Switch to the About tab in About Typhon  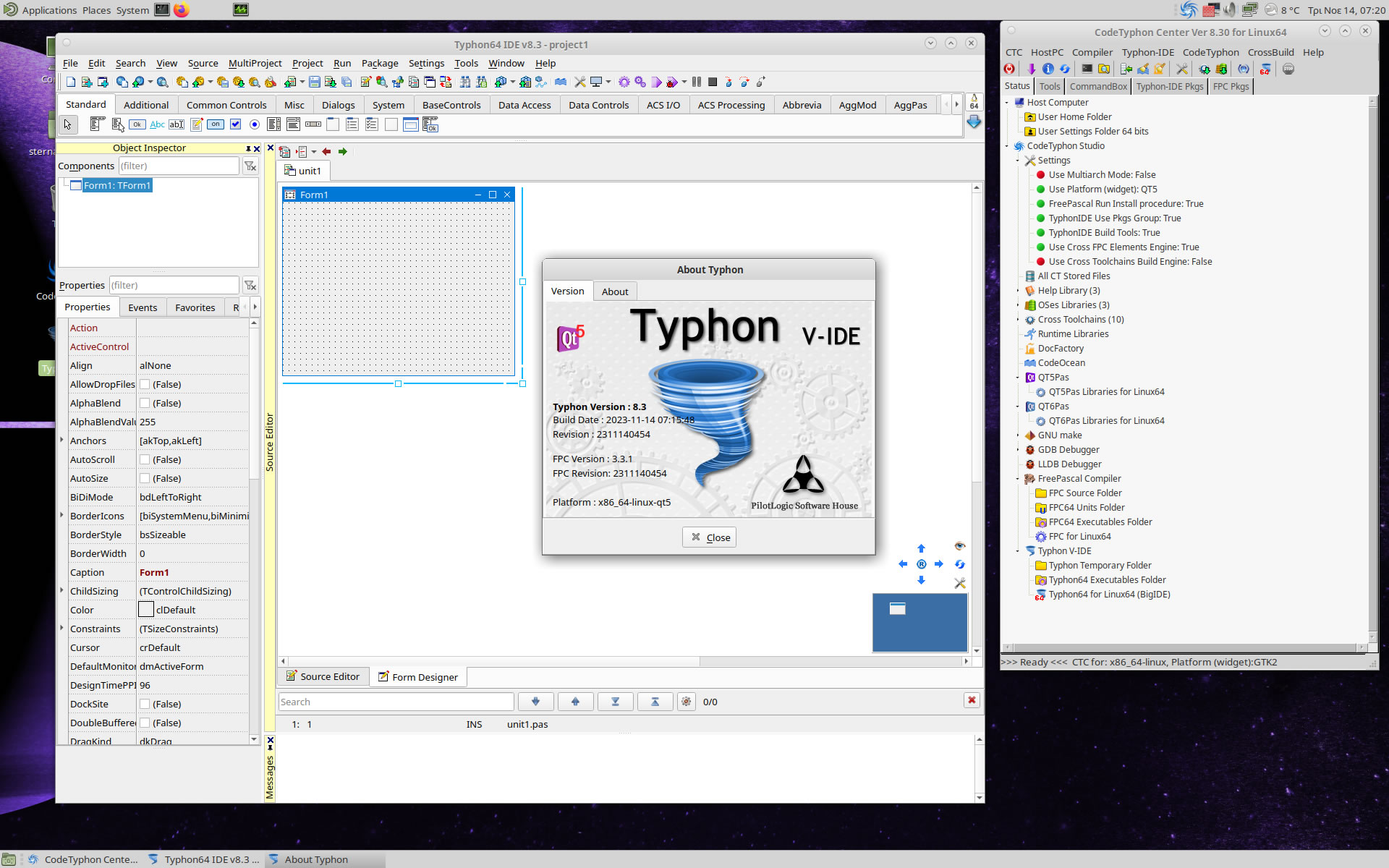(615, 292)
